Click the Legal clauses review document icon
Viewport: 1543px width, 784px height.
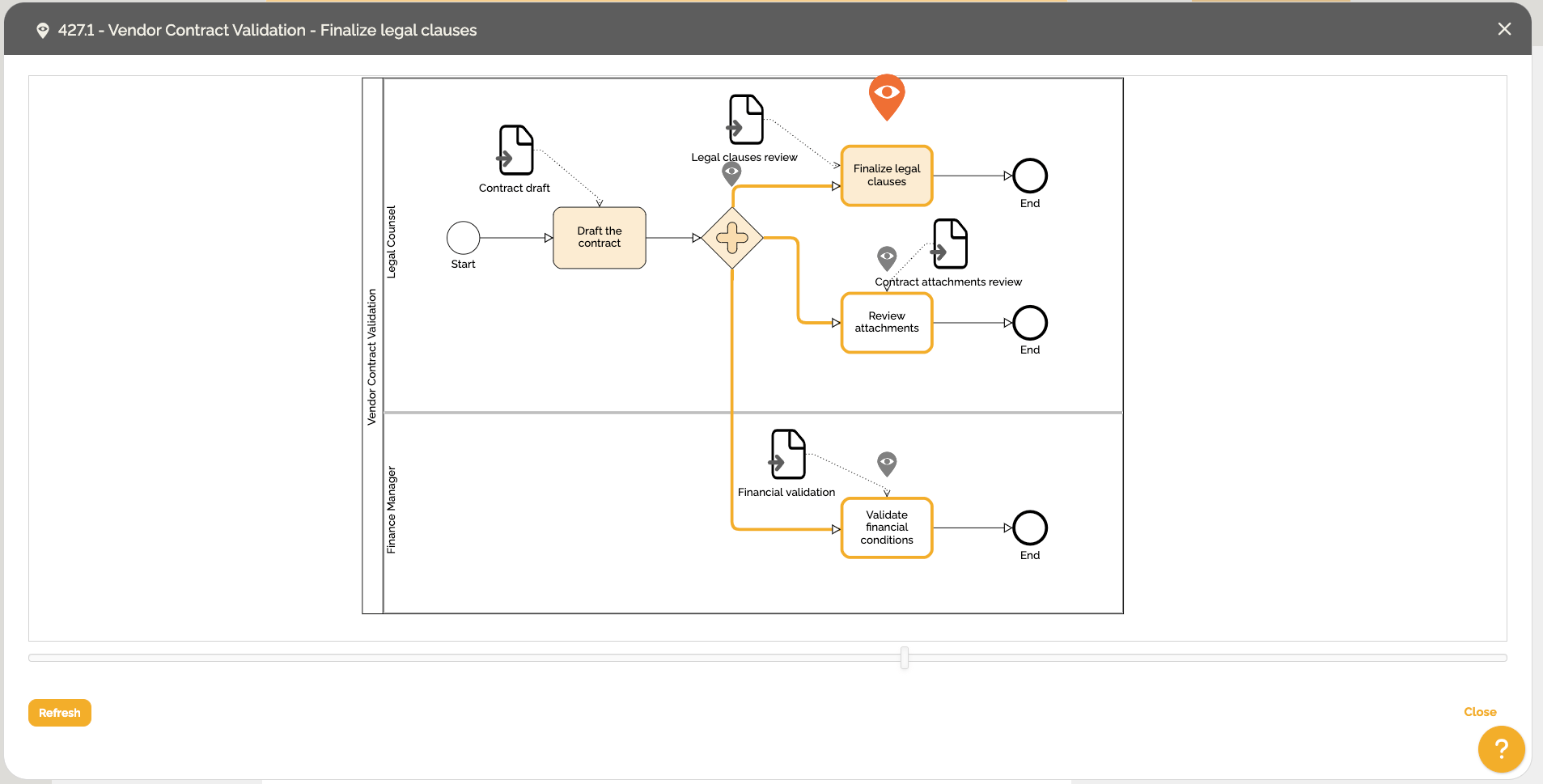(x=746, y=120)
